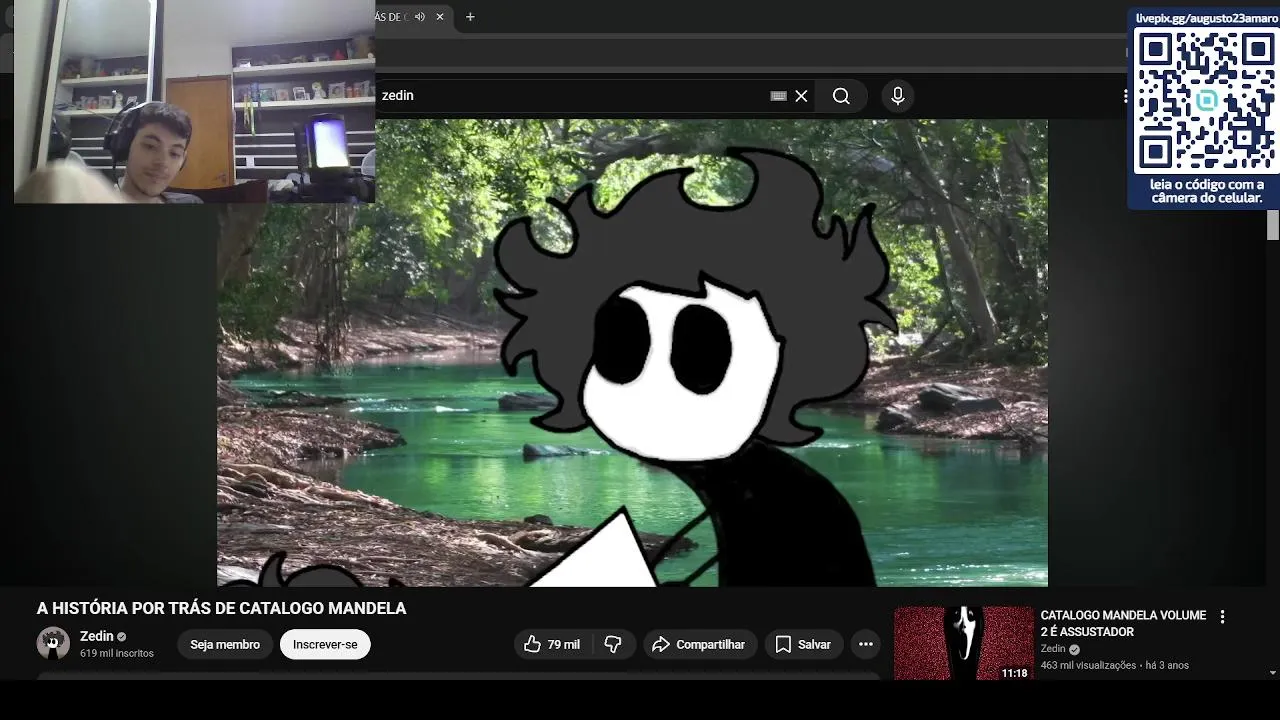Click Salvar to save video

tap(804, 645)
